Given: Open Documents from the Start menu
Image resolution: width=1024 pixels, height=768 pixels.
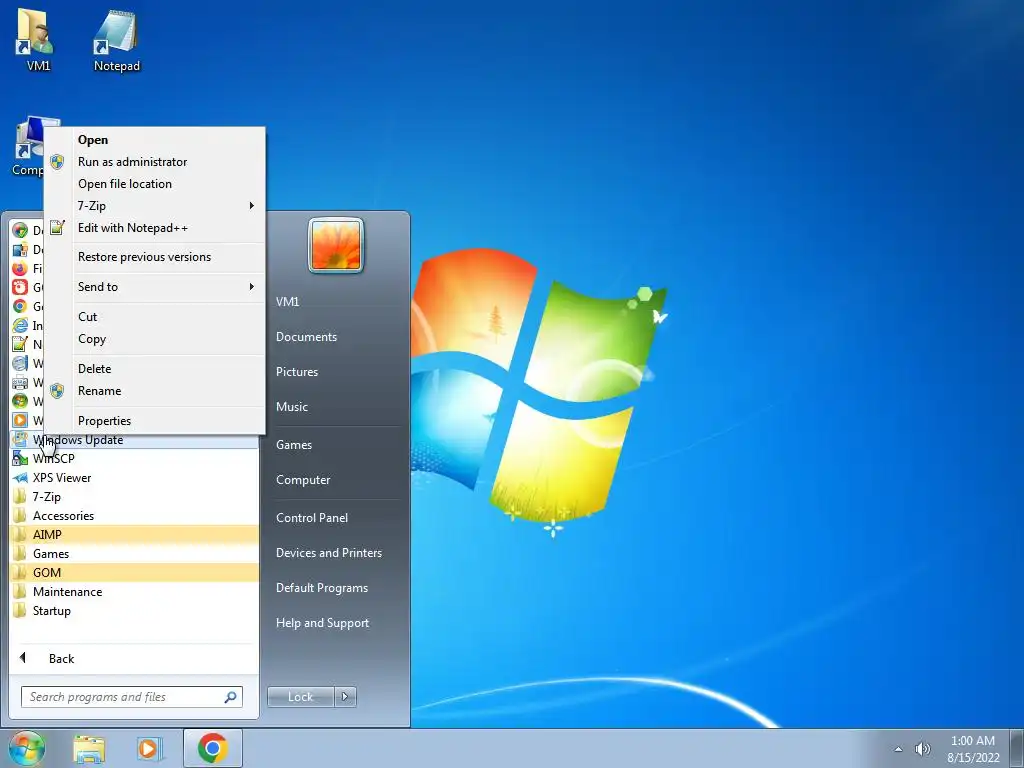Looking at the screenshot, I should pyautogui.click(x=306, y=337).
